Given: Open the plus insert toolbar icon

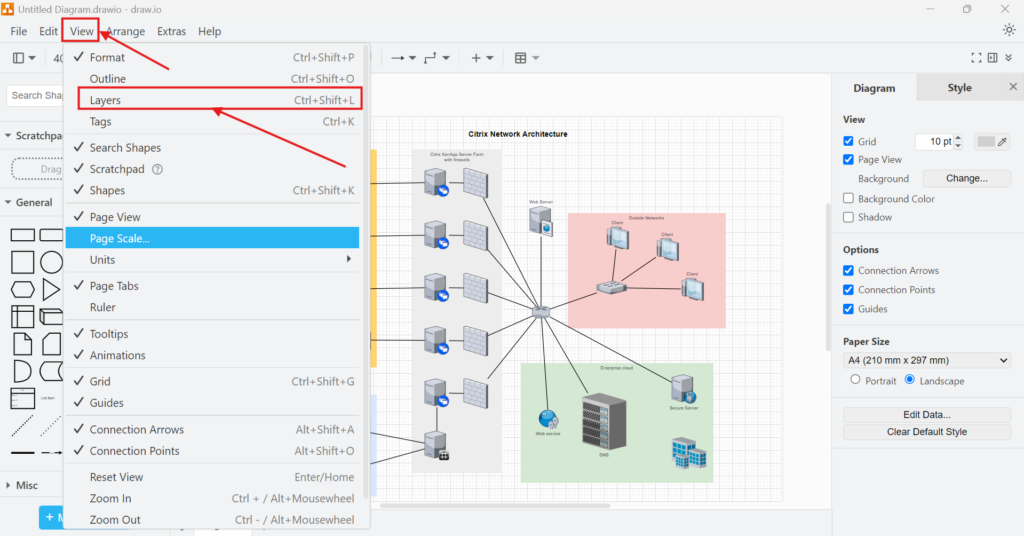Looking at the screenshot, I should coord(482,58).
